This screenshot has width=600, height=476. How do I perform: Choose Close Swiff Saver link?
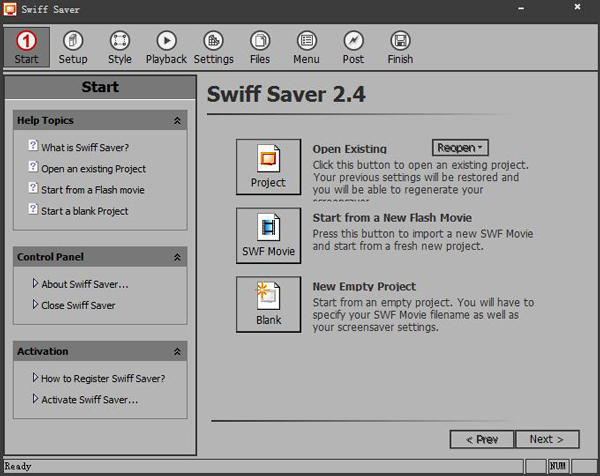78,305
